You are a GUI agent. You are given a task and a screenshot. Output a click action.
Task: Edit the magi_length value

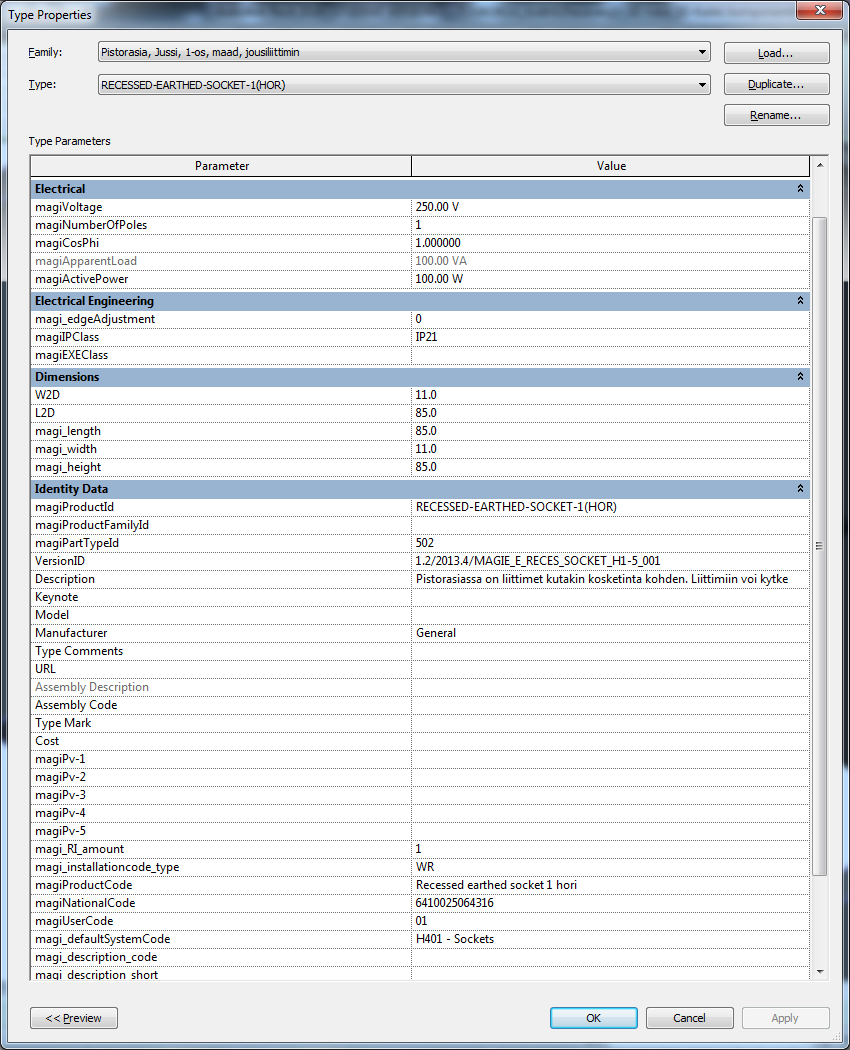click(610, 431)
